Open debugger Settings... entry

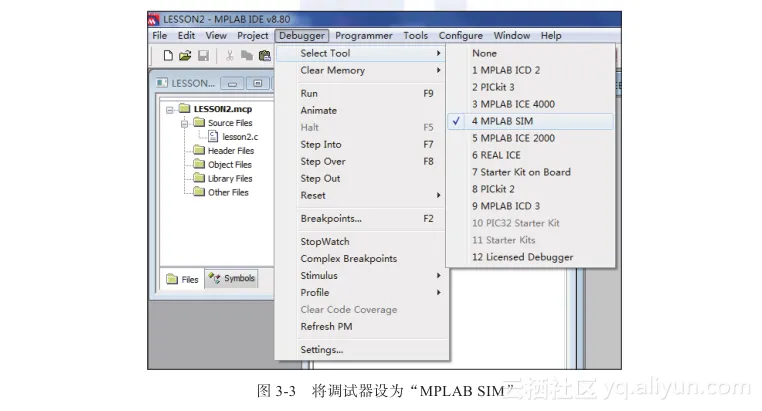[x=362, y=350]
